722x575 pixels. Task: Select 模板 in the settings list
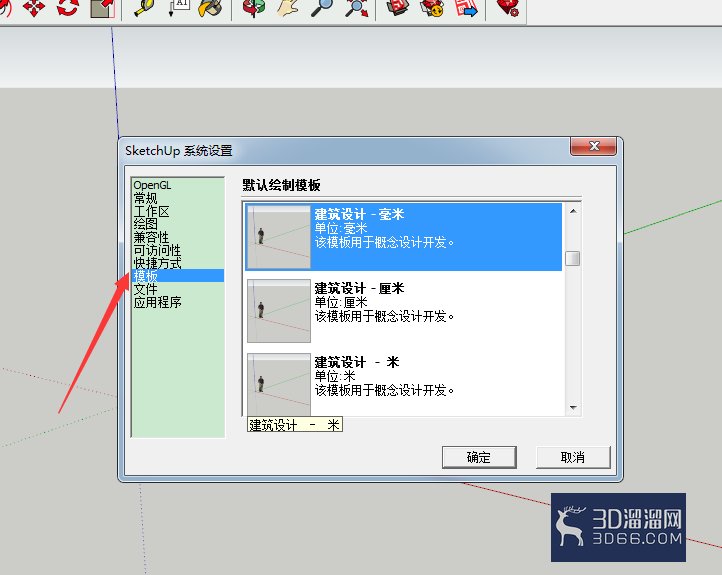point(178,276)
